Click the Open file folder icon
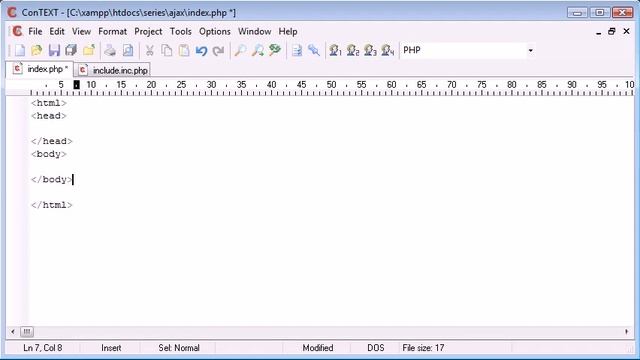The height and width of the screenshot is (360, 640). tap(37, 51)
